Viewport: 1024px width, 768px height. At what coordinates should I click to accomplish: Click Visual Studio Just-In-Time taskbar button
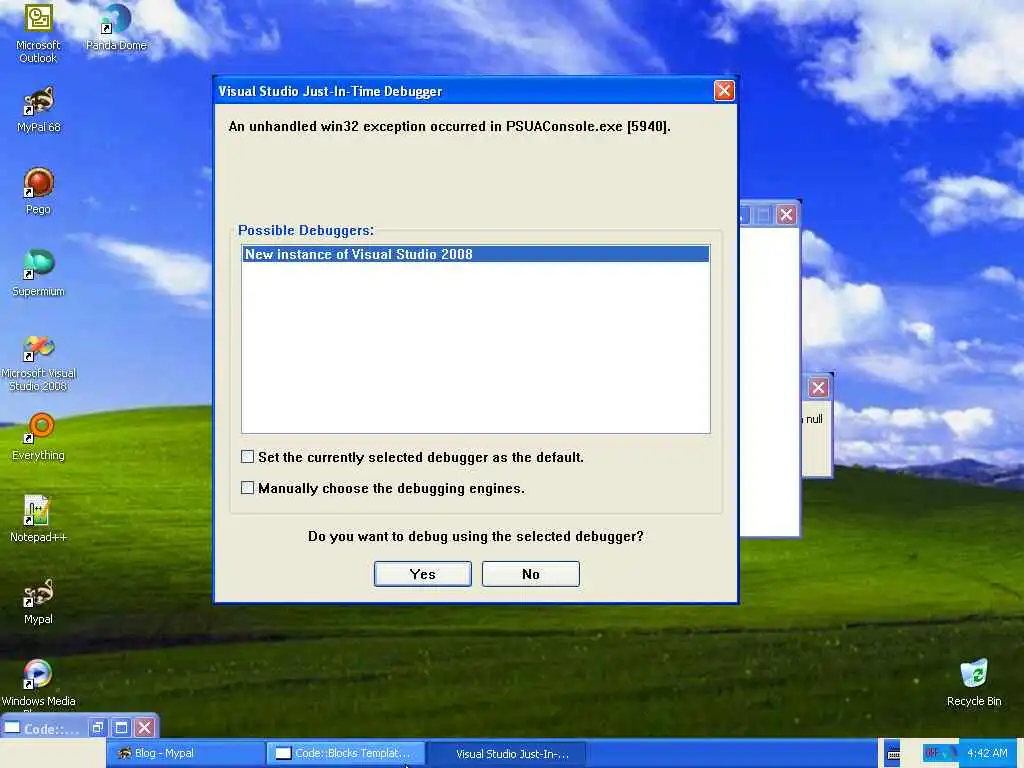[506, 754]
